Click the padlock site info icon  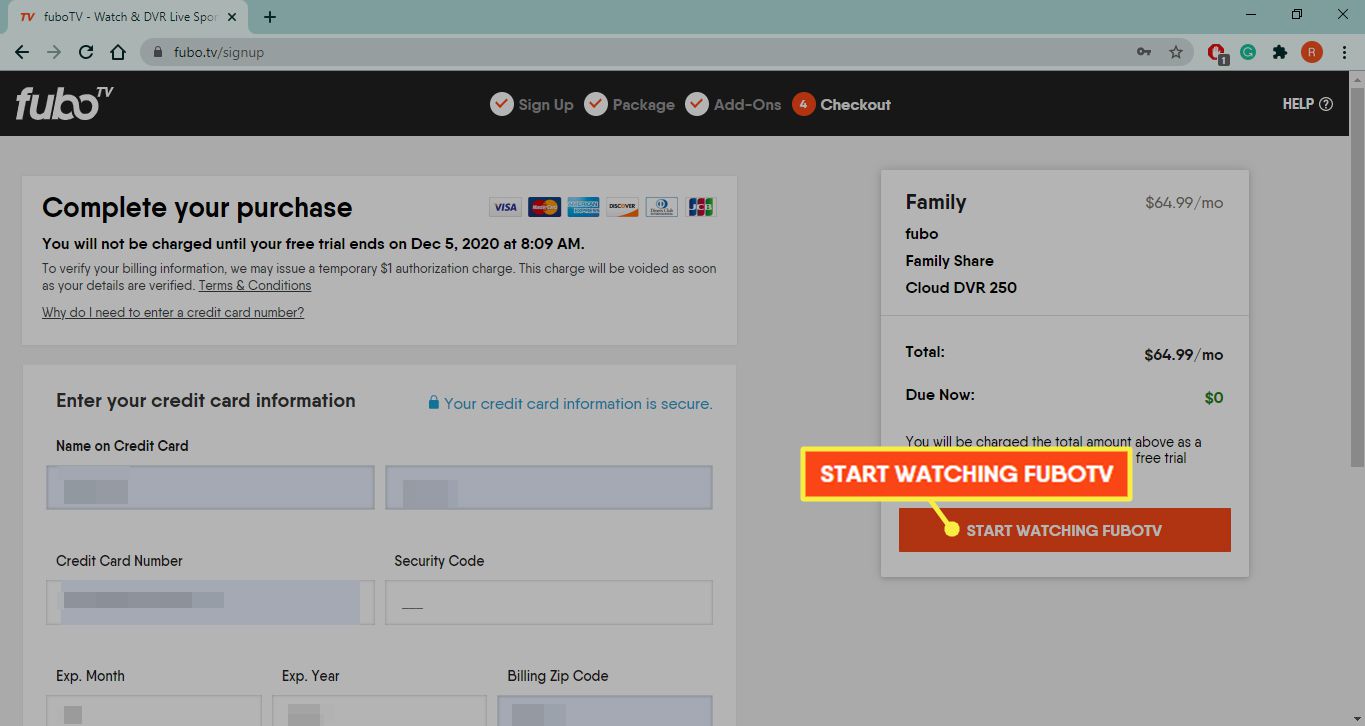[x=157, y=52]
